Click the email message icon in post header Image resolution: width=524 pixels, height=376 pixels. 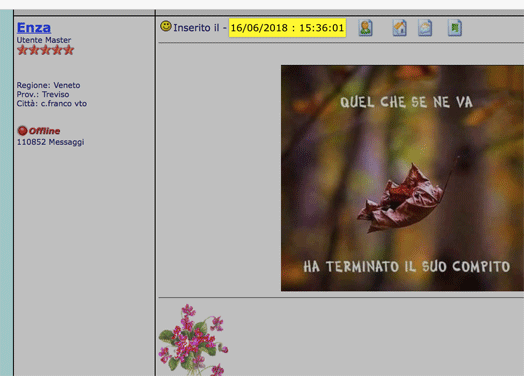coord(425,28)
